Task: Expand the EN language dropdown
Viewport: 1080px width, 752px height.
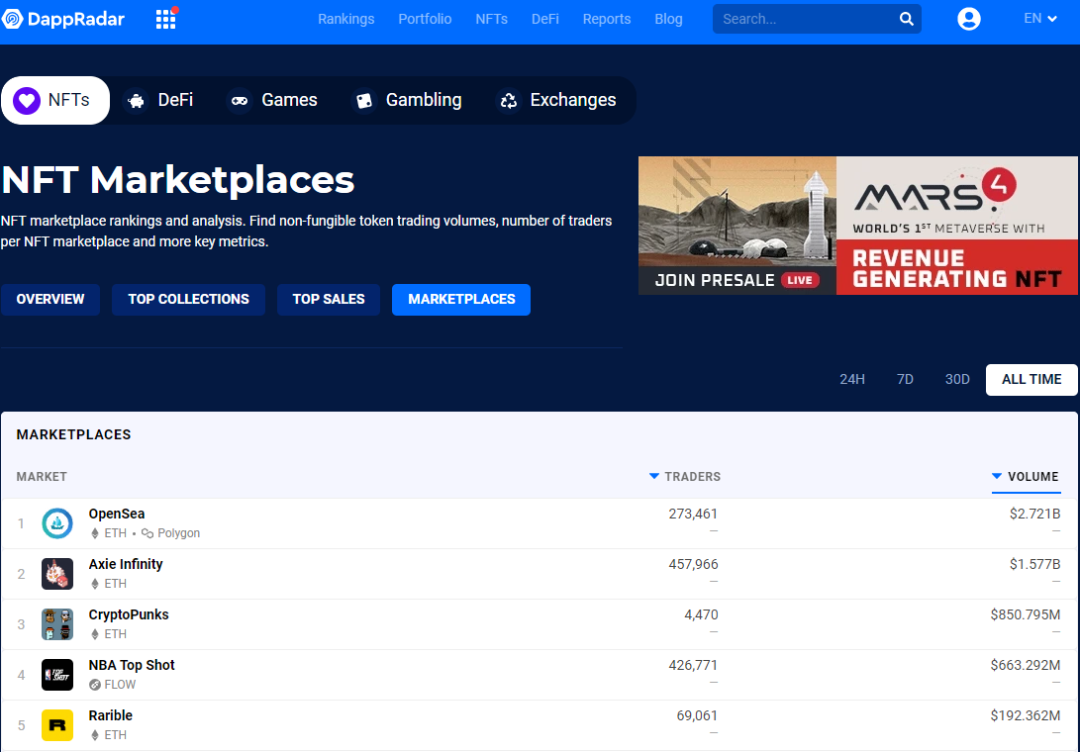Action: click(1040, 19)
